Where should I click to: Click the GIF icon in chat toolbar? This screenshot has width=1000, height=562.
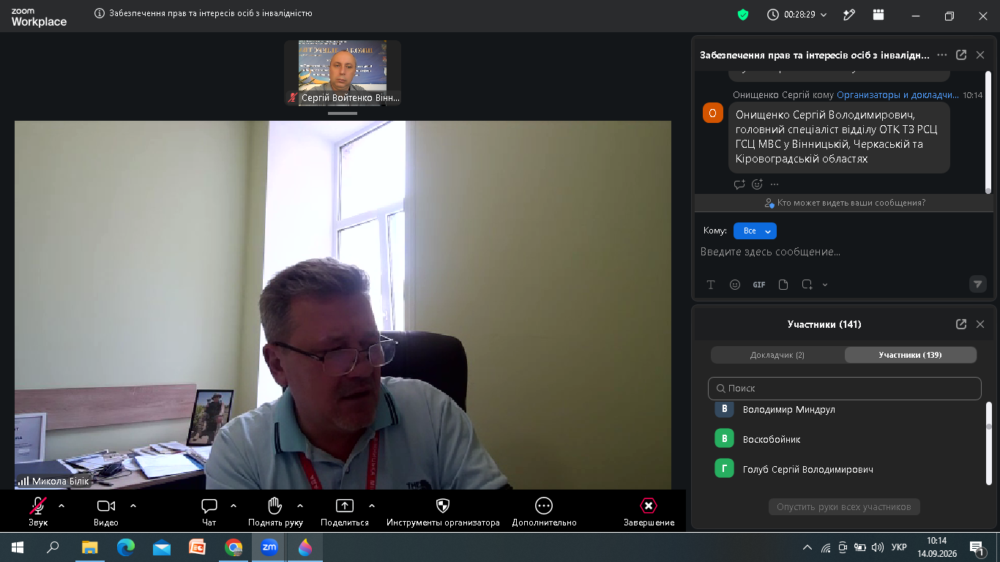pos(759,285)
